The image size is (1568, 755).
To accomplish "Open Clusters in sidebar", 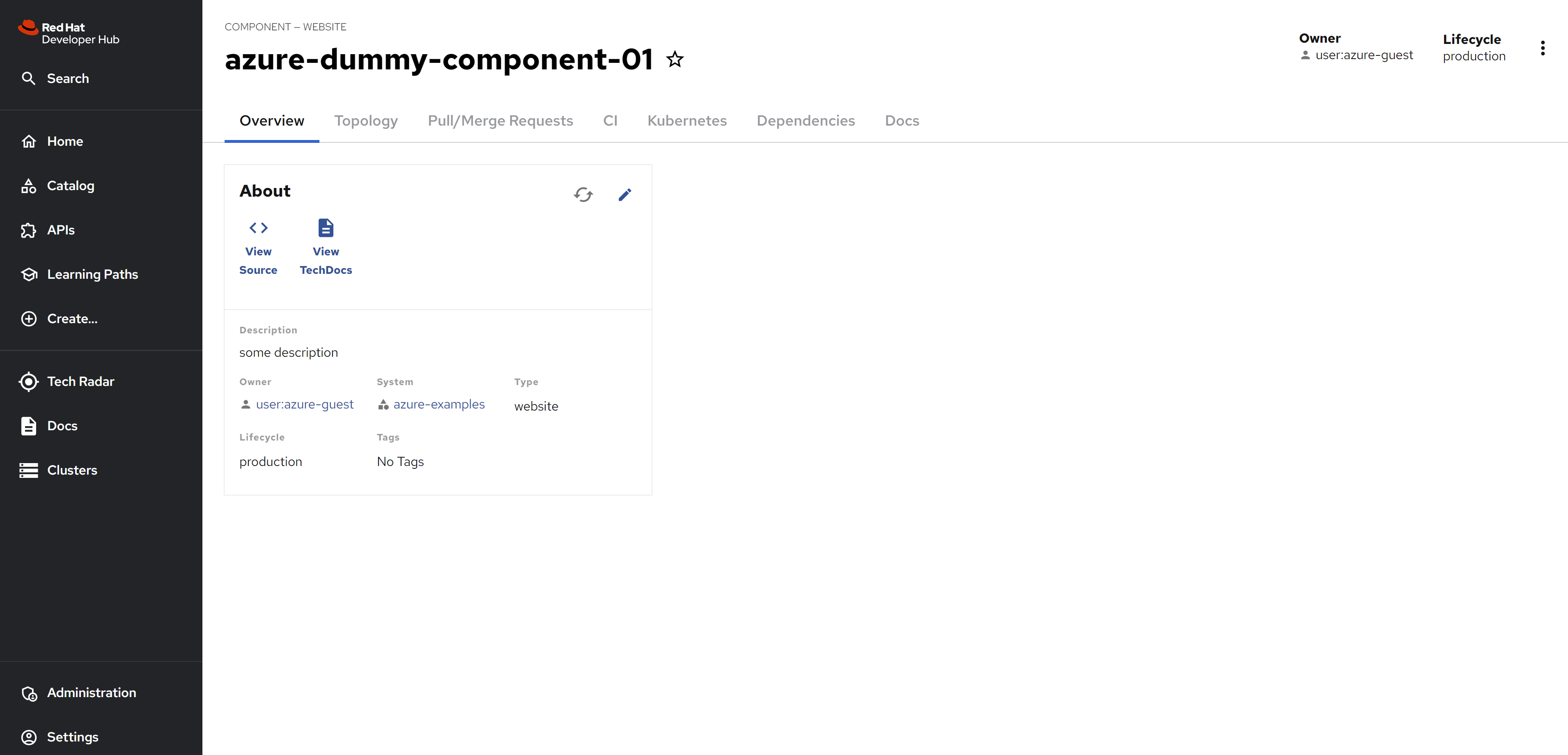I will click(x=72, y=470).
